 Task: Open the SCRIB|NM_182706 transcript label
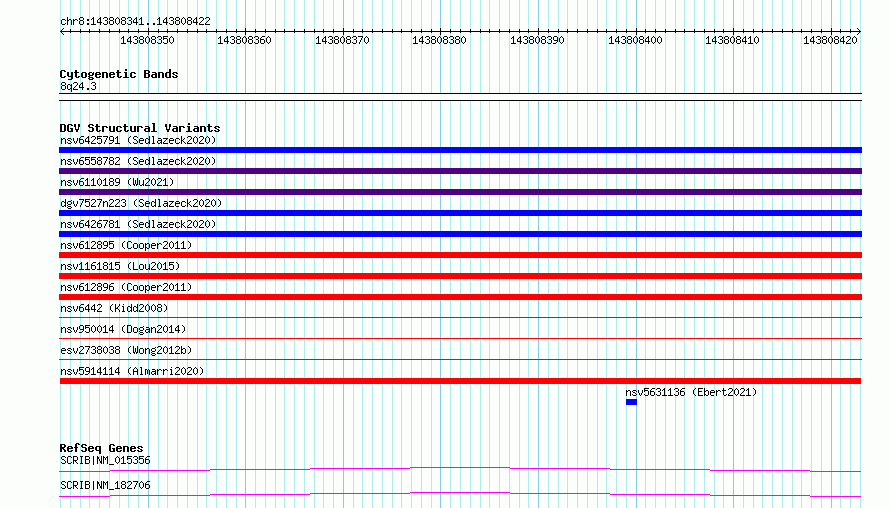[105, 485]
